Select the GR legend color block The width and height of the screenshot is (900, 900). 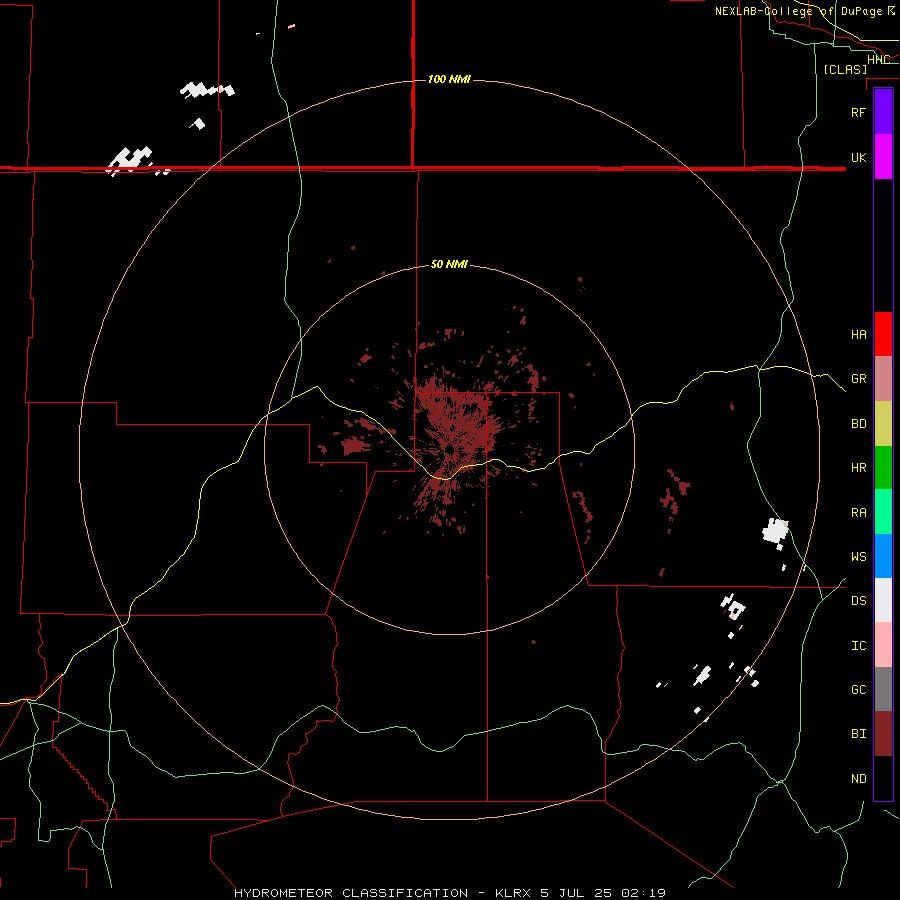883,379
